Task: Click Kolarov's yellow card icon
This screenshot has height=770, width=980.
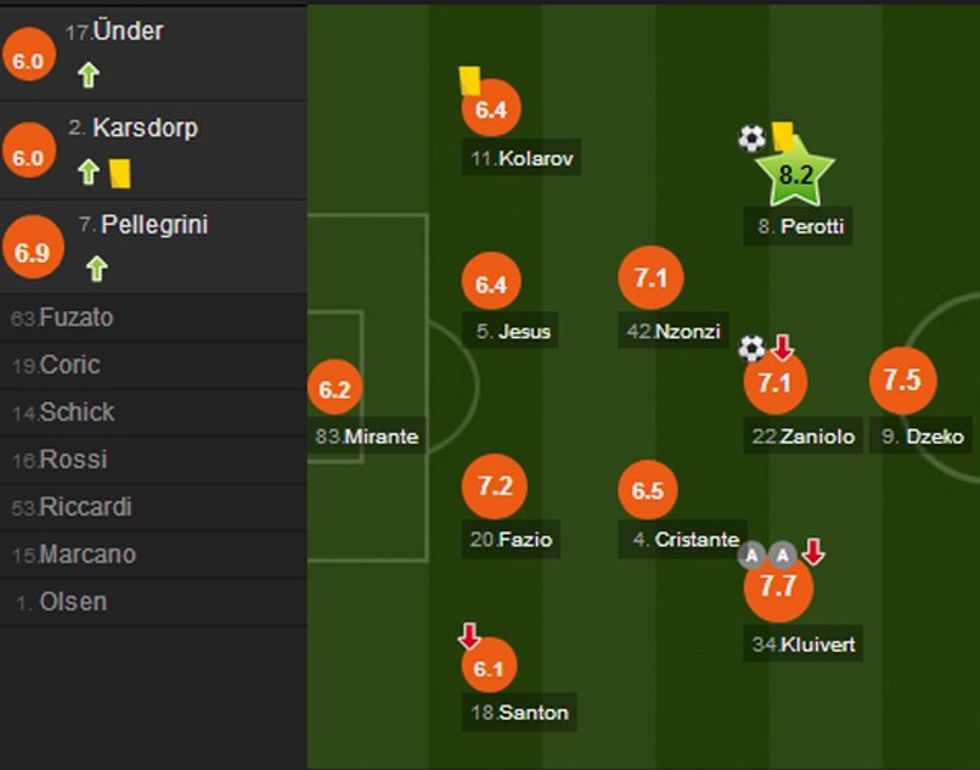Action: pos(469,80)
